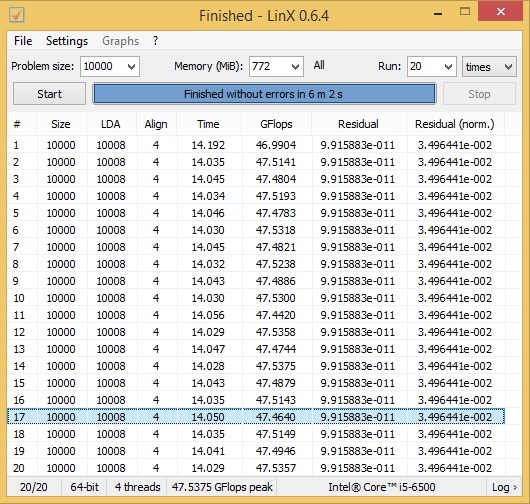Screen dimensions: 530x504
Task: Click the Stop button
Action: (479, 94)
